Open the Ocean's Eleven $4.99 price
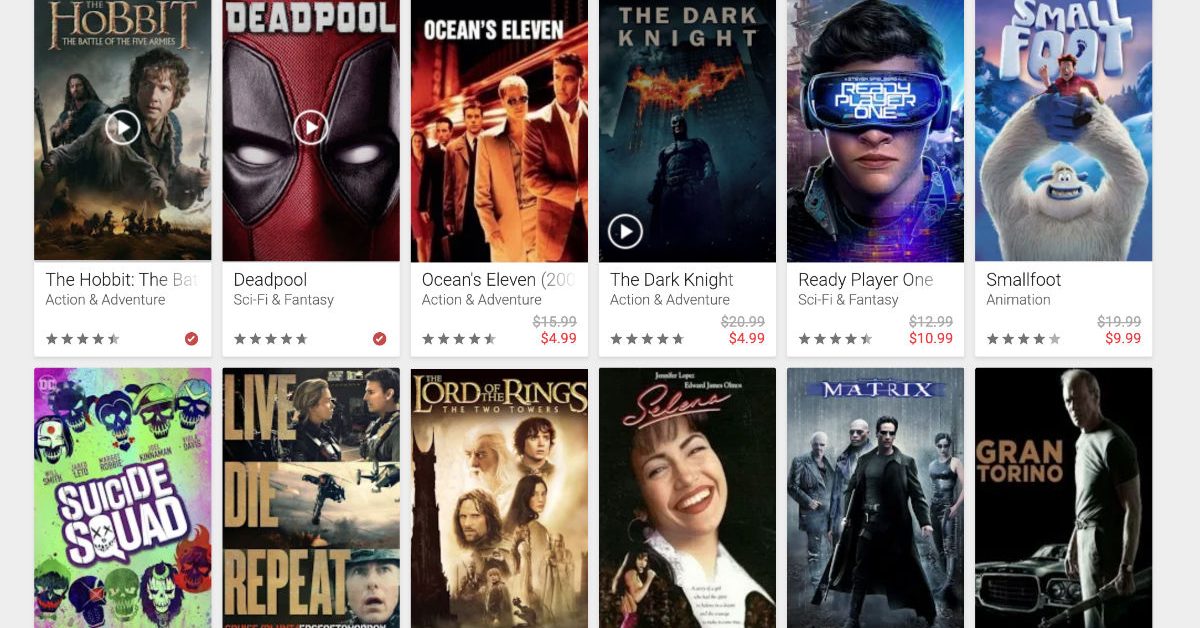This screenshot has width=1200, height=628. click(558, 339)
